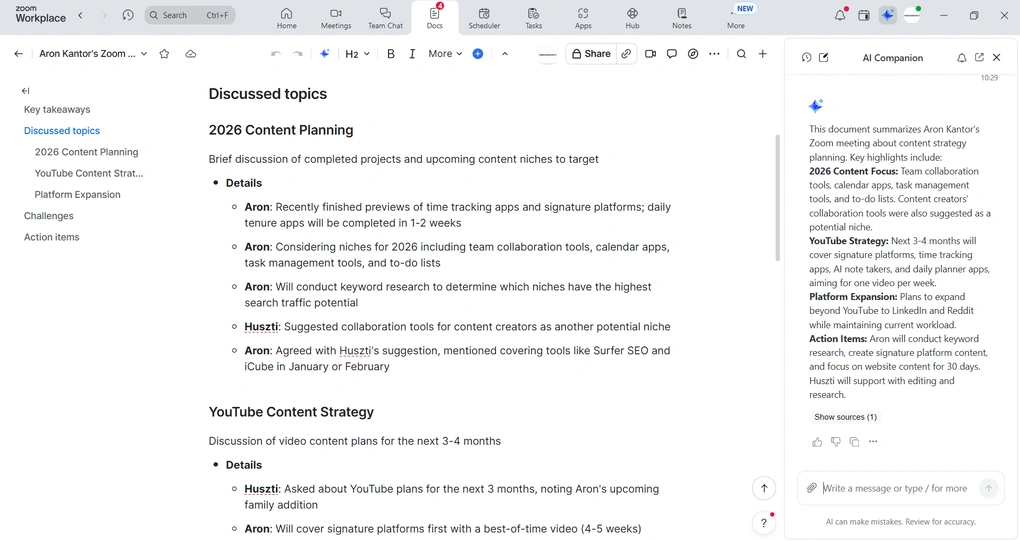Viewport: 1020px width, 541px height.
Task: Click the Share button
Action: click(x=591, y=54)
